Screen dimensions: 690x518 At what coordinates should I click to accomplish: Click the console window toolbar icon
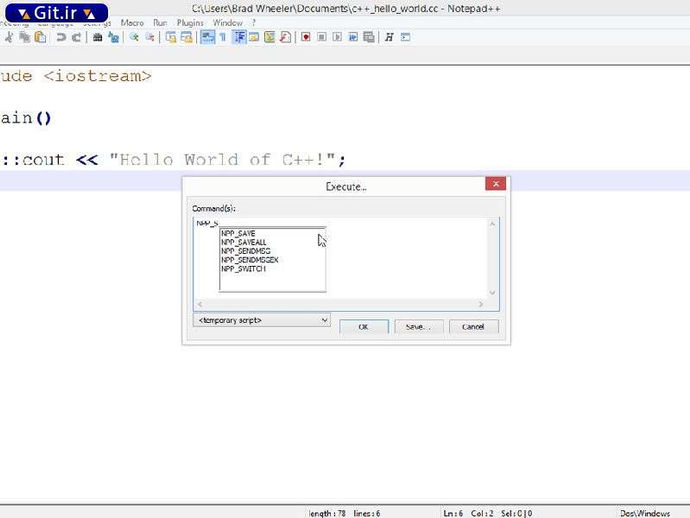pos(405,37)
